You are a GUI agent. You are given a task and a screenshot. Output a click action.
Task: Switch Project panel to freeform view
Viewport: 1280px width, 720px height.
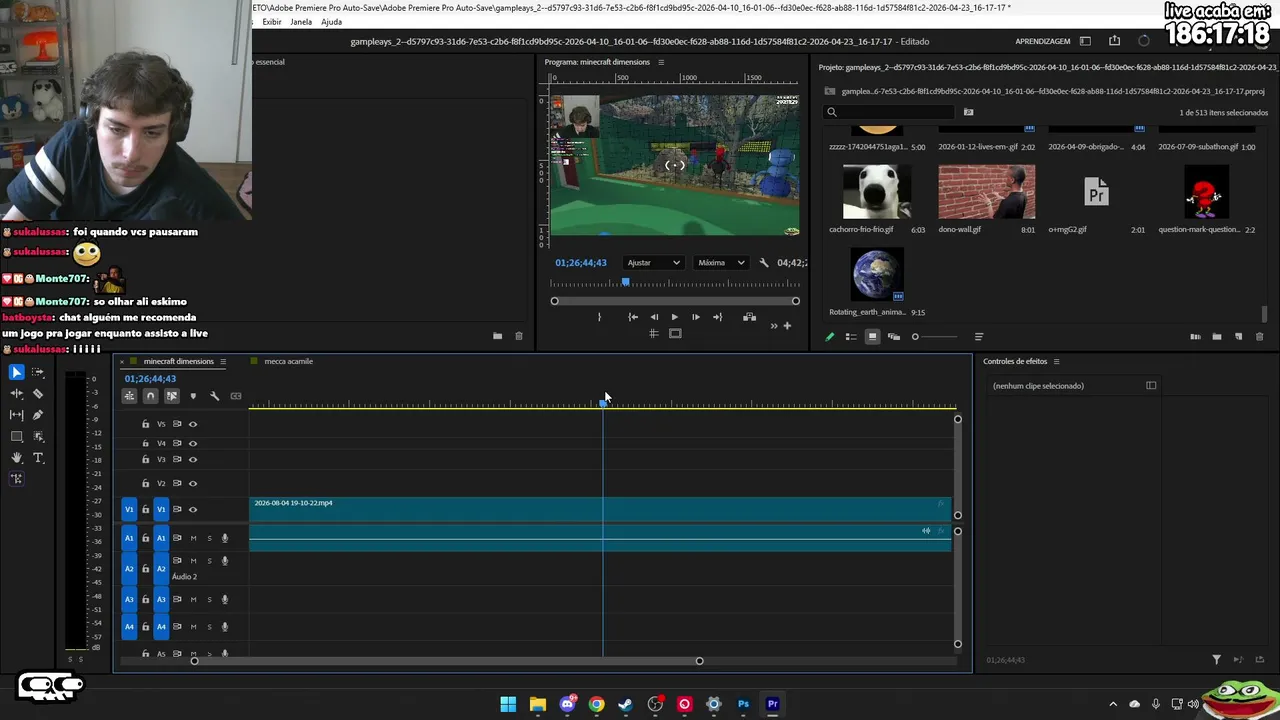[x=894, y=337]
